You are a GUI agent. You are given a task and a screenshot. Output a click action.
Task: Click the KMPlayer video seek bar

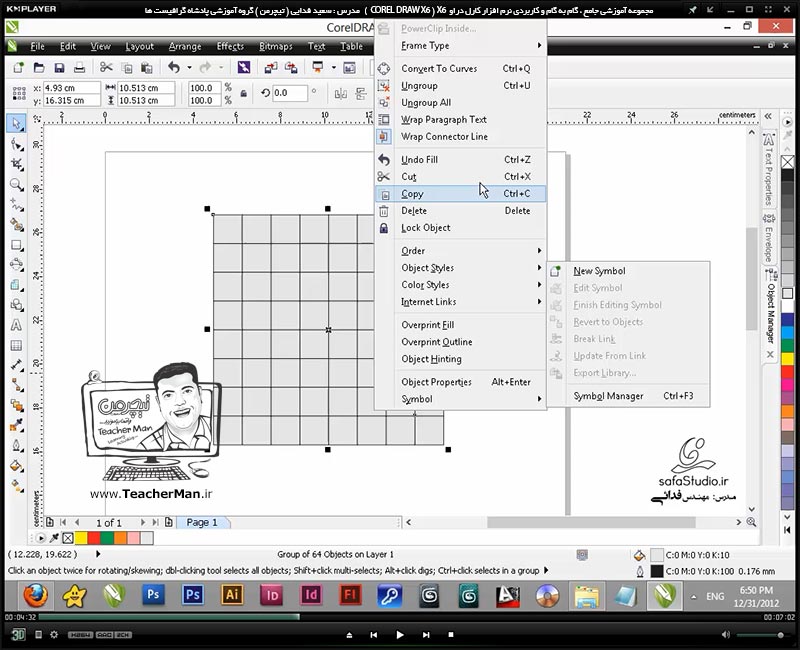pos(401,617)
